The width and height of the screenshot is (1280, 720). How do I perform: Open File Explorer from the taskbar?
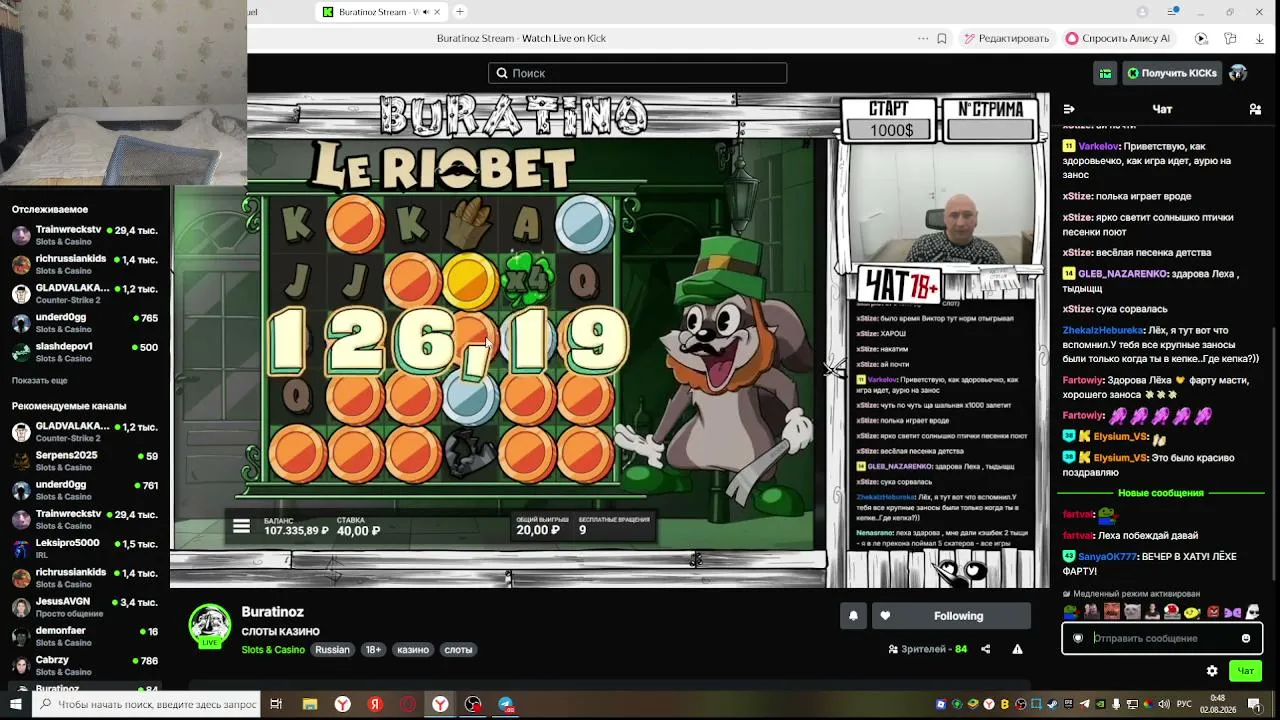click(x=309, y=704)
